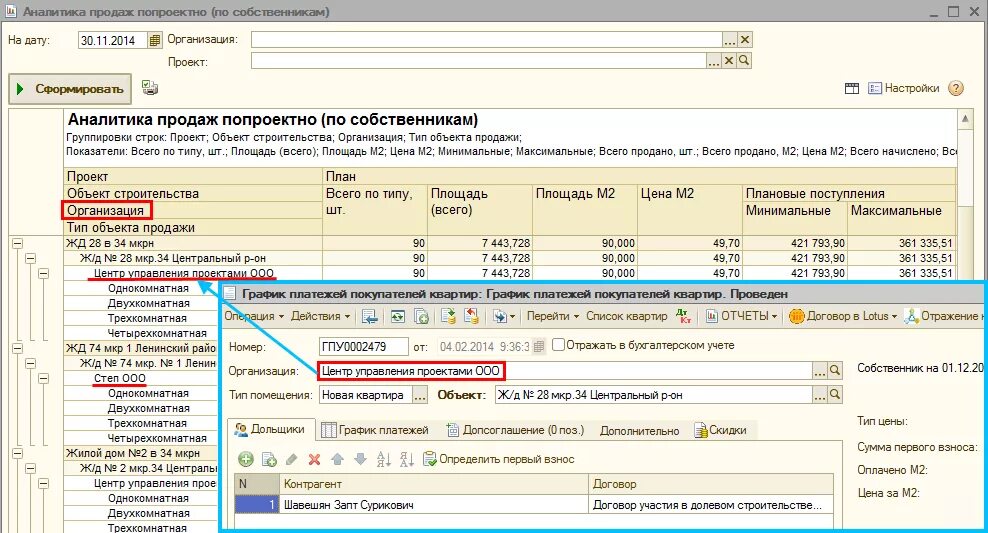Open the selection dialog for the top Организация filter

pos(729,40)
